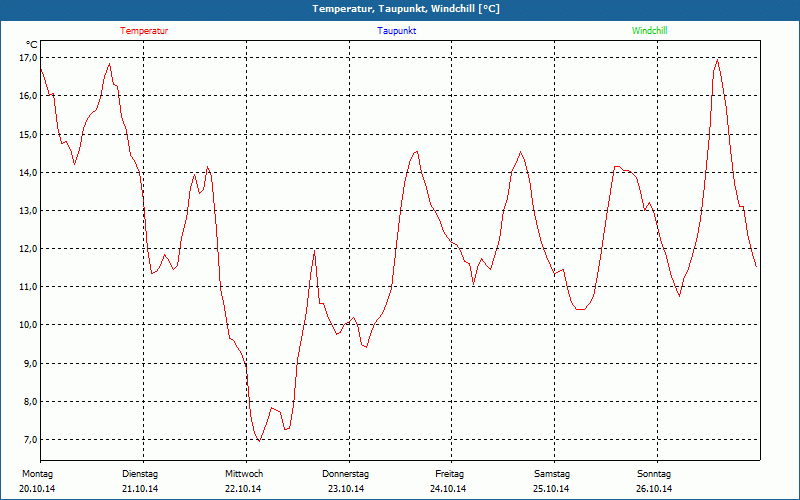Click the Montag day label
The width and height of the screenshot is (800, 500).
(x=37, y=474)
